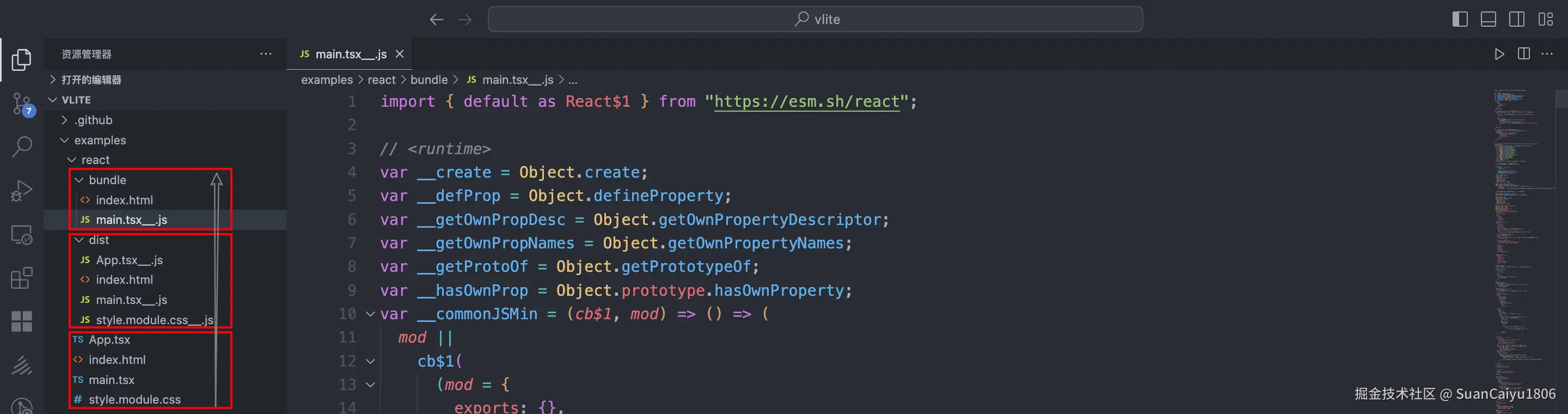Screen dimensions: 1568x414
Task: Toggle the bottom panel layout icon
Action: pos(1489,19)
